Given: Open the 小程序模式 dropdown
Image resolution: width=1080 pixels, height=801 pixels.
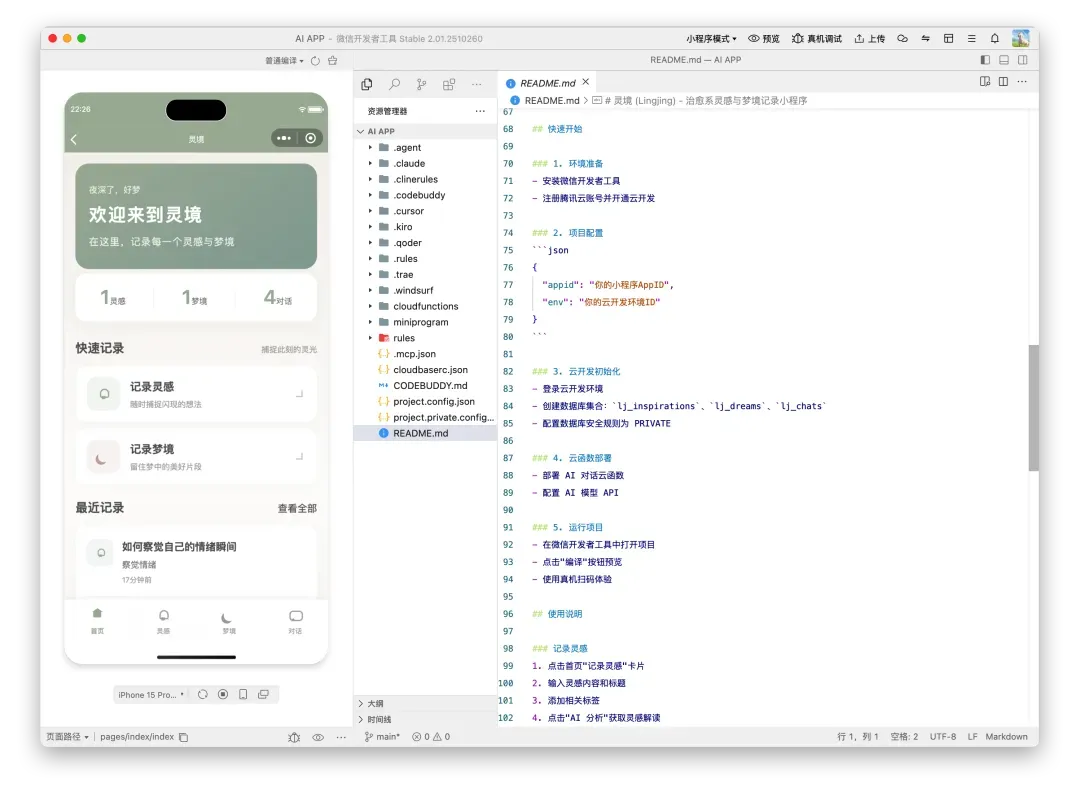Looking at the screenshot, I should tap(711, 39).
